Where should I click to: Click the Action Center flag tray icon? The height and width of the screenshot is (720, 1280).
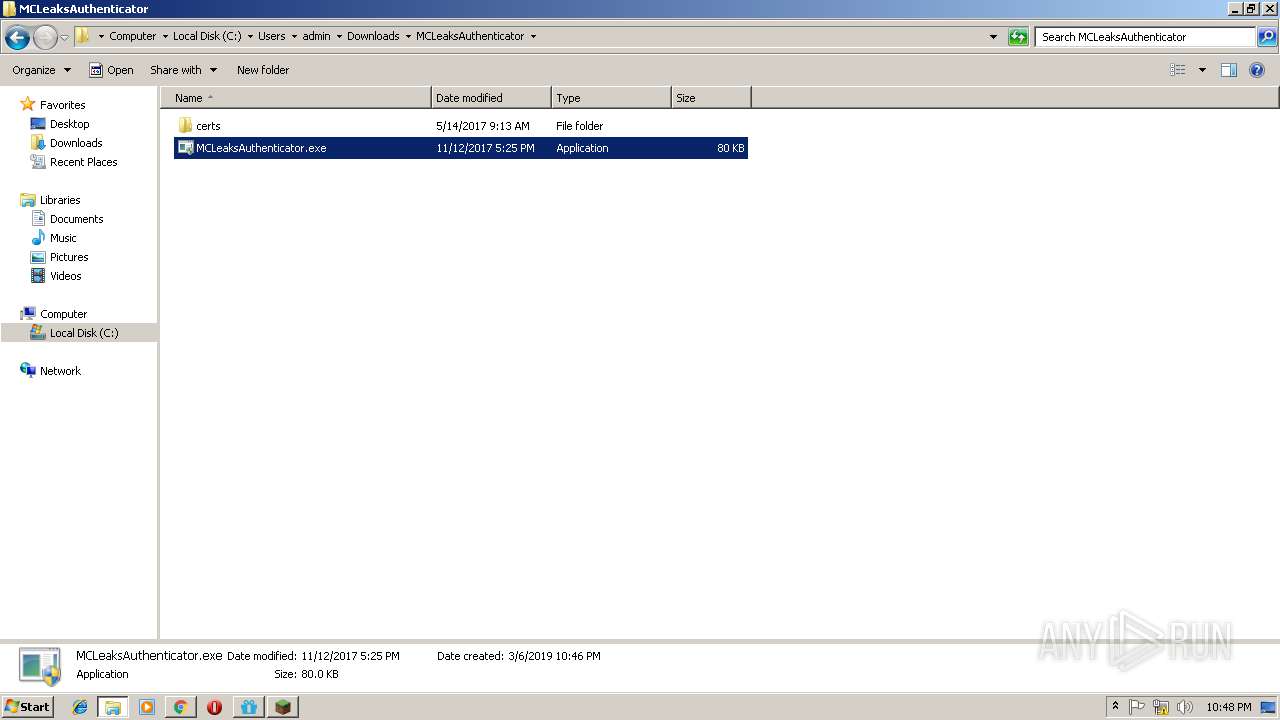tap(1137, 707)
